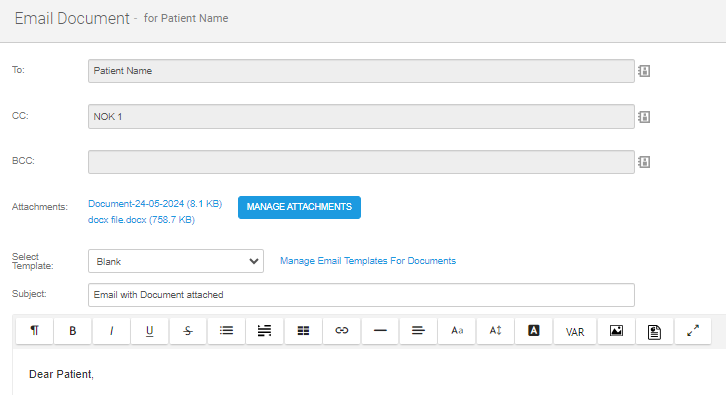Open the text alignment options

[x=418, y=331]
